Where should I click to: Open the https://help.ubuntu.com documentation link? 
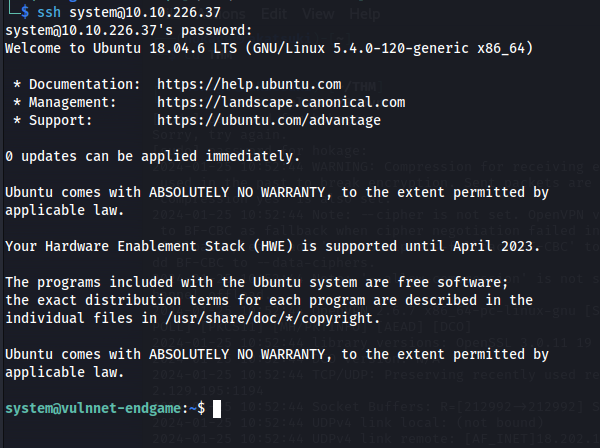pos(249,84)
